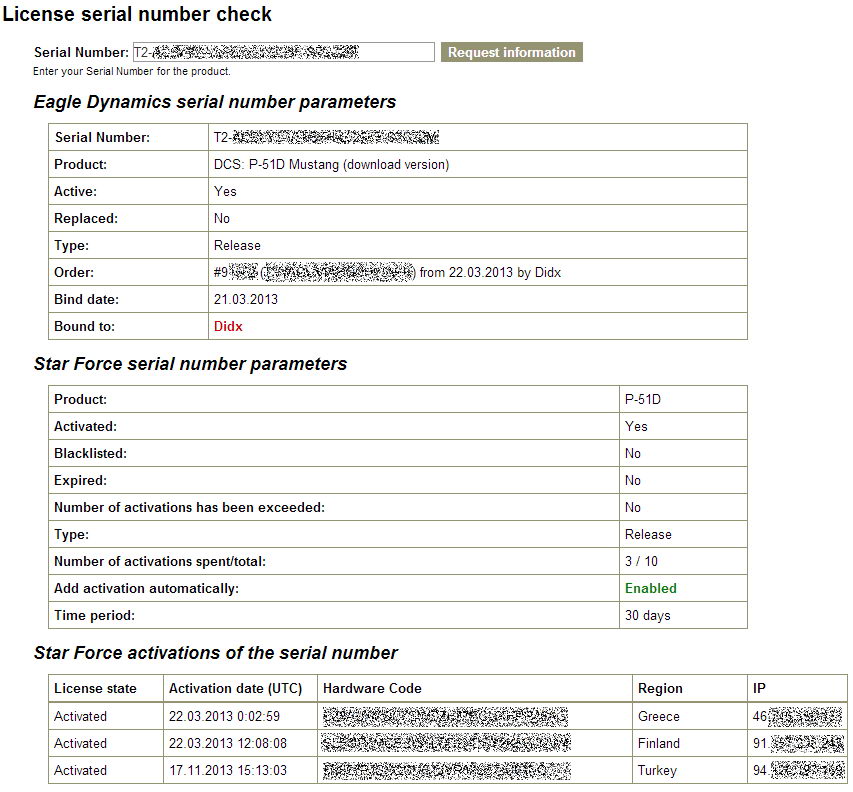
Task: Click the 'Activated:' parameter label
Action: click(x=85, y=426)
